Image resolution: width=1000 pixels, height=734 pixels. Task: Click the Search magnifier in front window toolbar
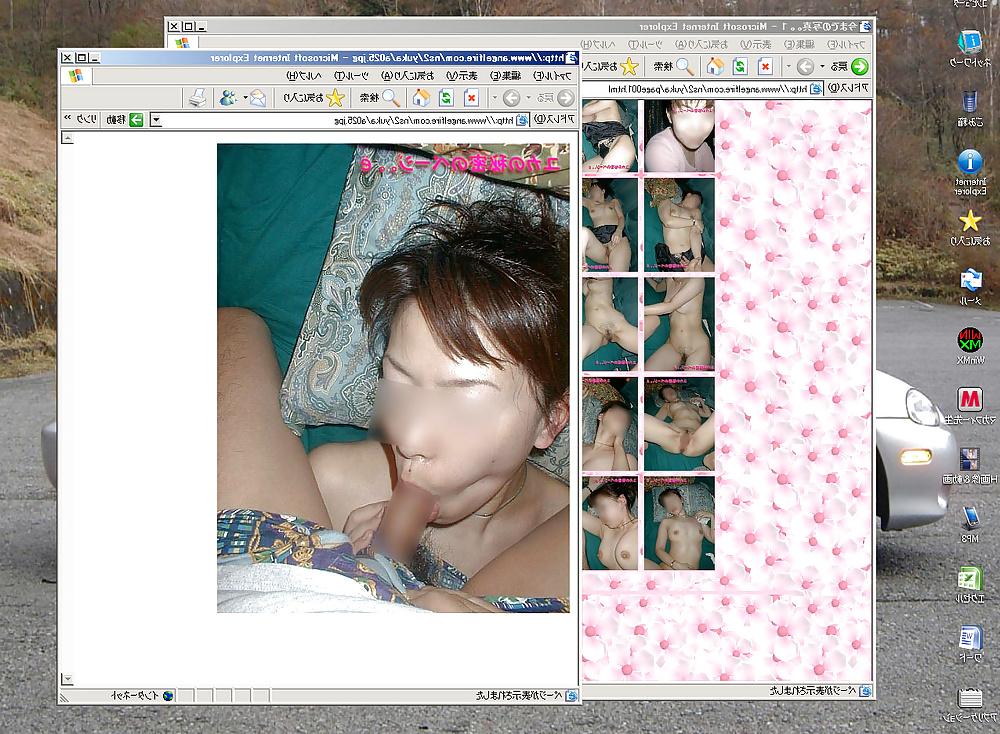point(390,98)
